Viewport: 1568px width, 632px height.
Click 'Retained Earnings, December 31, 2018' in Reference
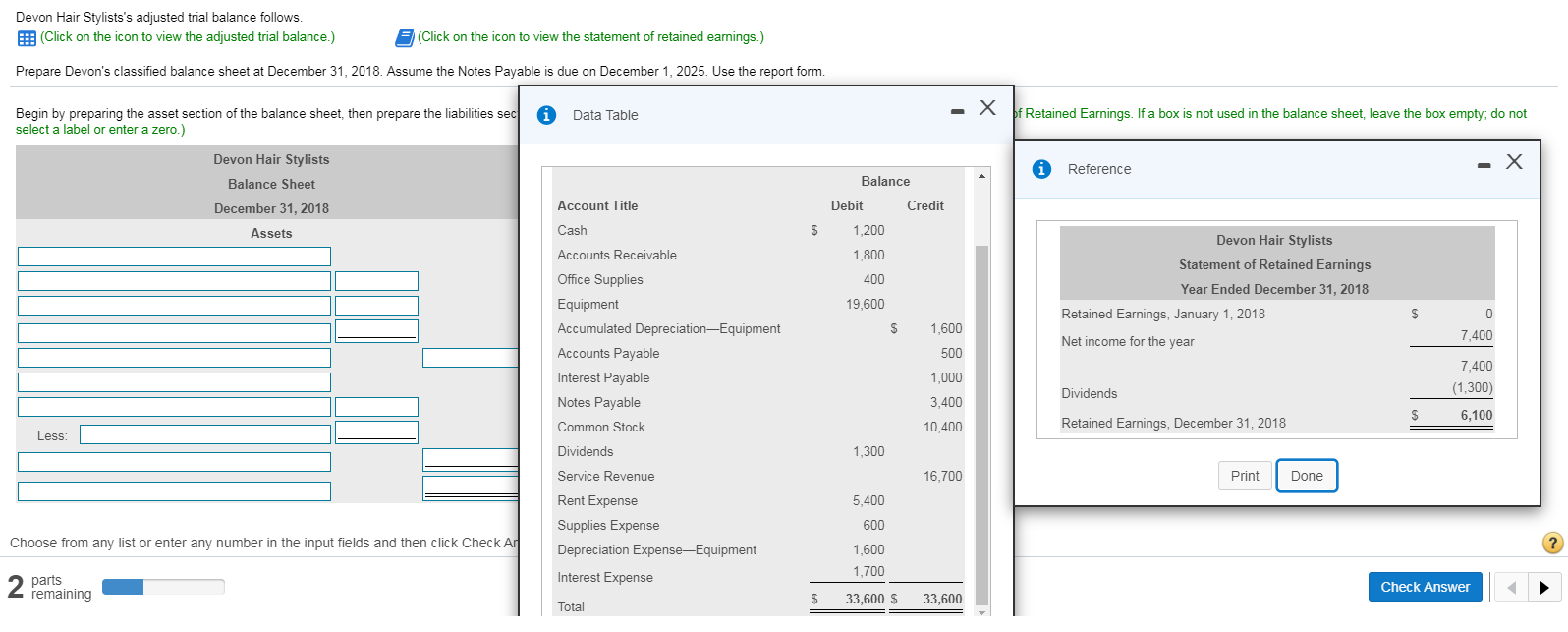point(1173,424)
